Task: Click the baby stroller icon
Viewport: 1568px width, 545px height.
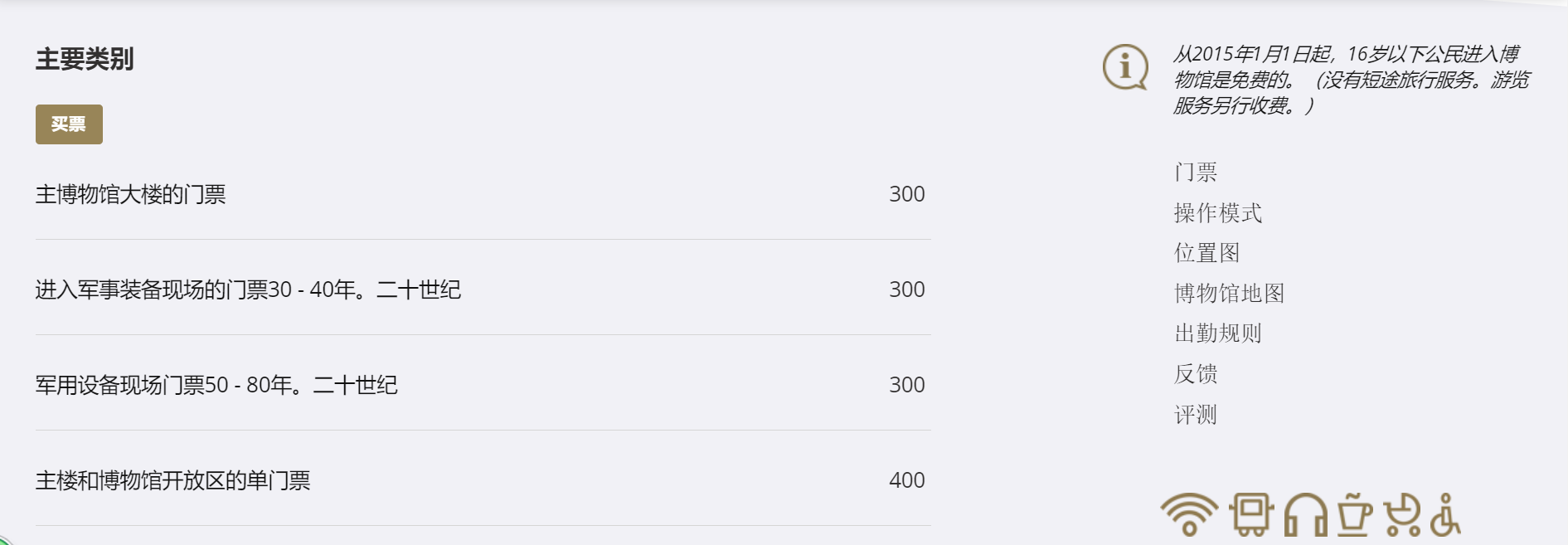Action: tap(1402, 514)
